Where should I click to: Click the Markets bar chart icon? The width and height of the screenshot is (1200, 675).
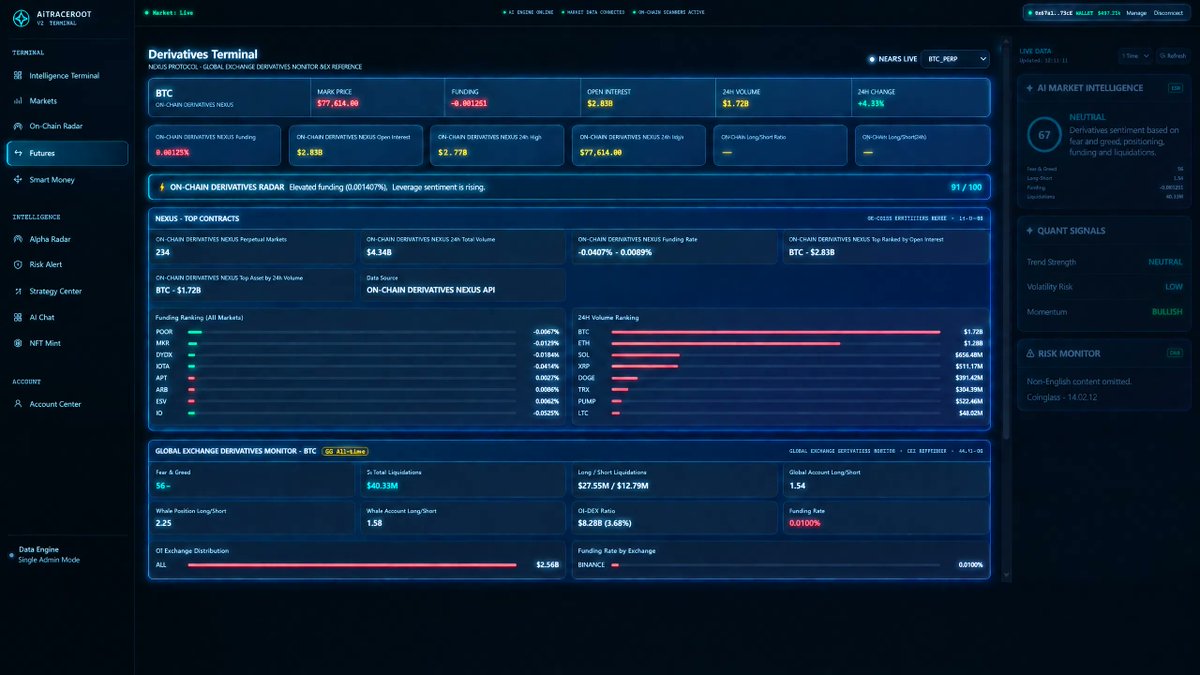pyautogui.click(x=18, y=101)
